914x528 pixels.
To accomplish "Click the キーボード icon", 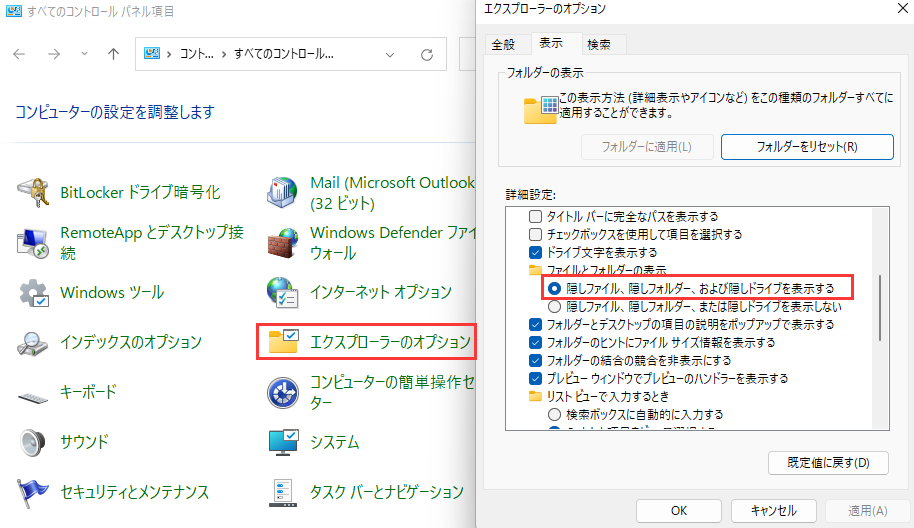I will (x=34, y=392).
